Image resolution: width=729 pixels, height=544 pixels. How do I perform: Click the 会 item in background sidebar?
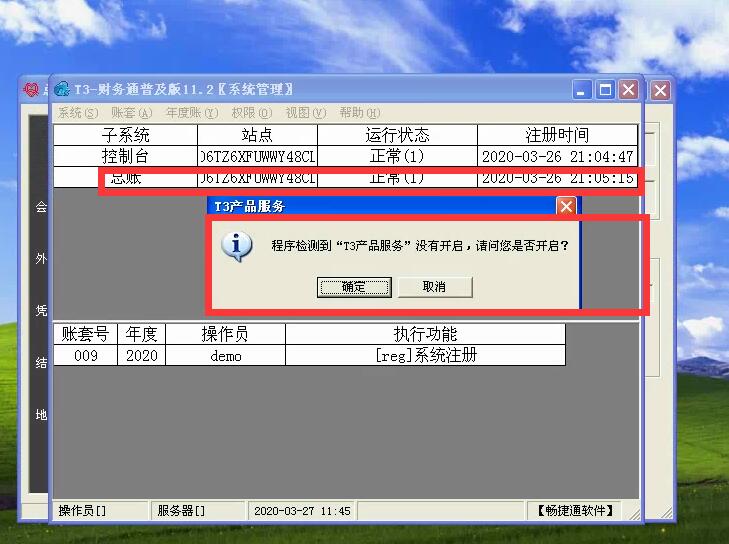[x=41, y=206]
